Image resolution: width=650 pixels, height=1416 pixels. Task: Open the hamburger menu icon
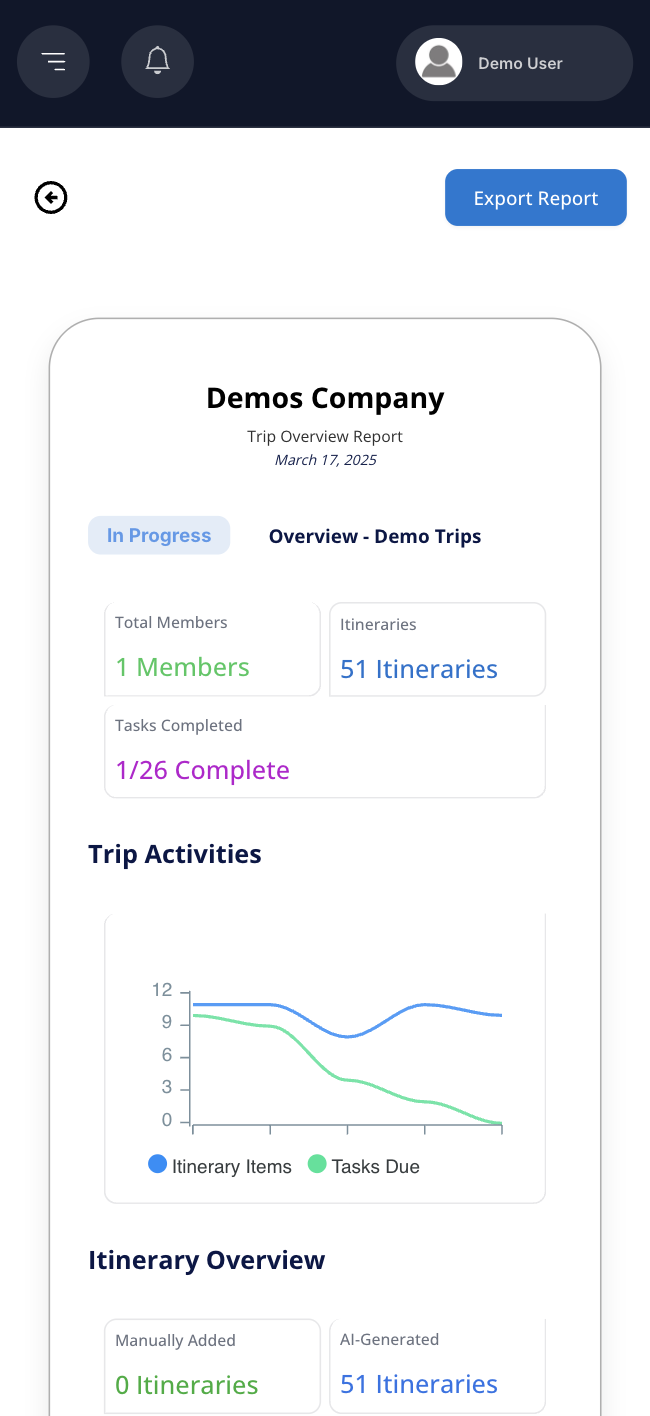pyautogui.click(x=53, y=62)
